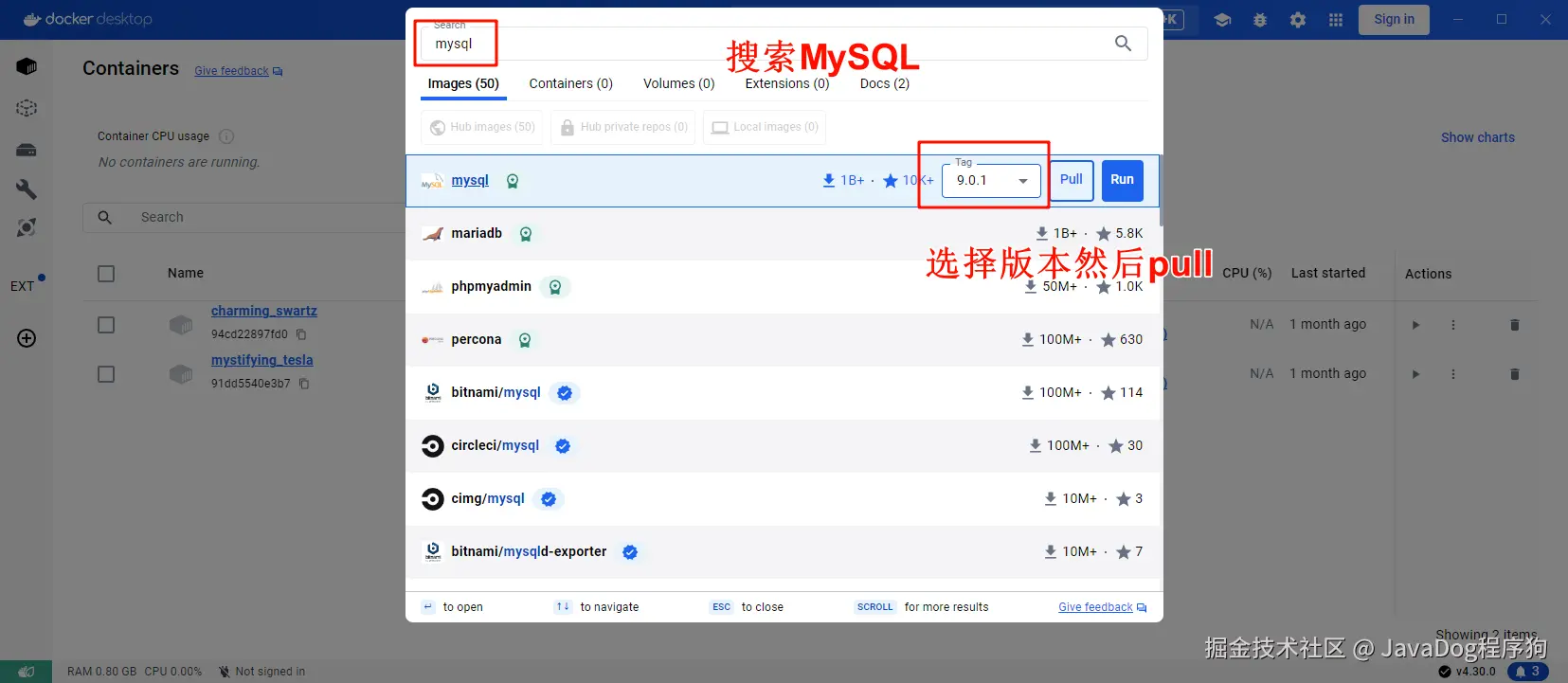
Task: Open charming_swartz container link
Action: pyautogui.click(x=264, y=311)
